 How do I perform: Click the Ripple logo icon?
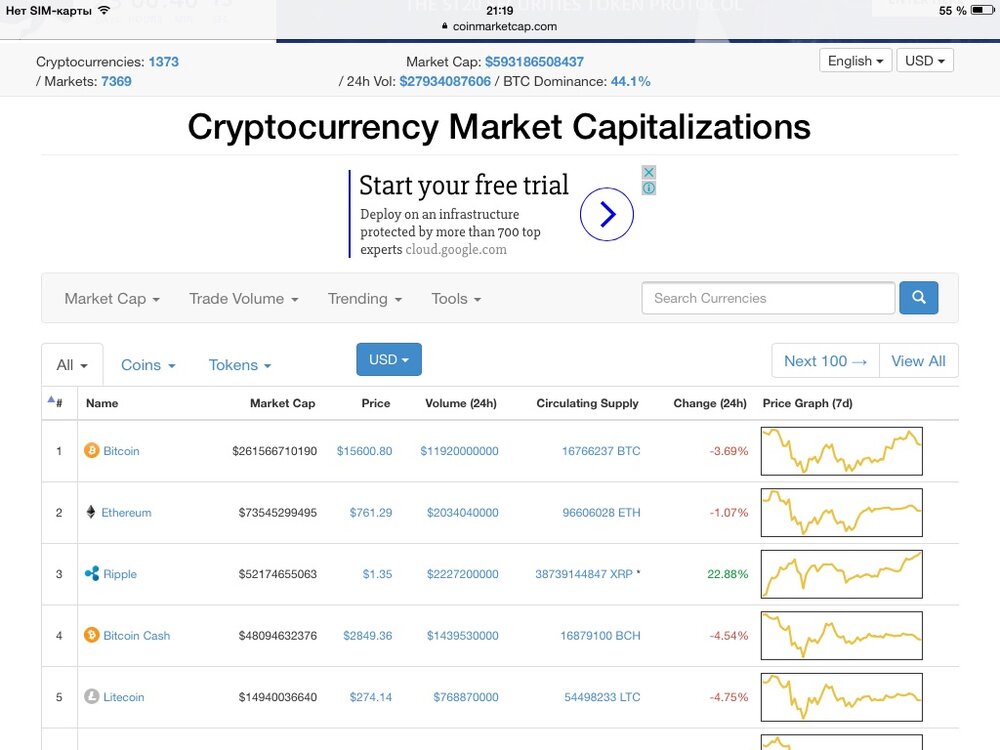[x=92, y=574]
